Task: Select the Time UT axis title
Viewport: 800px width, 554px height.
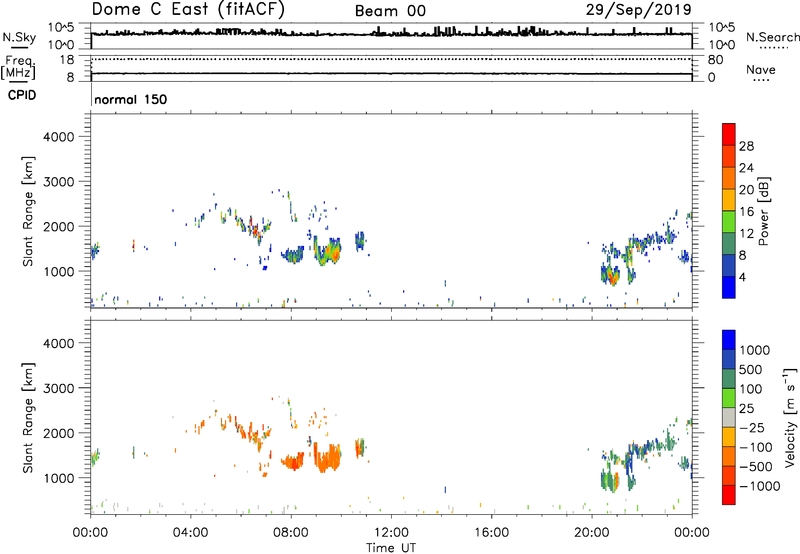Action: tap(391, 548)
